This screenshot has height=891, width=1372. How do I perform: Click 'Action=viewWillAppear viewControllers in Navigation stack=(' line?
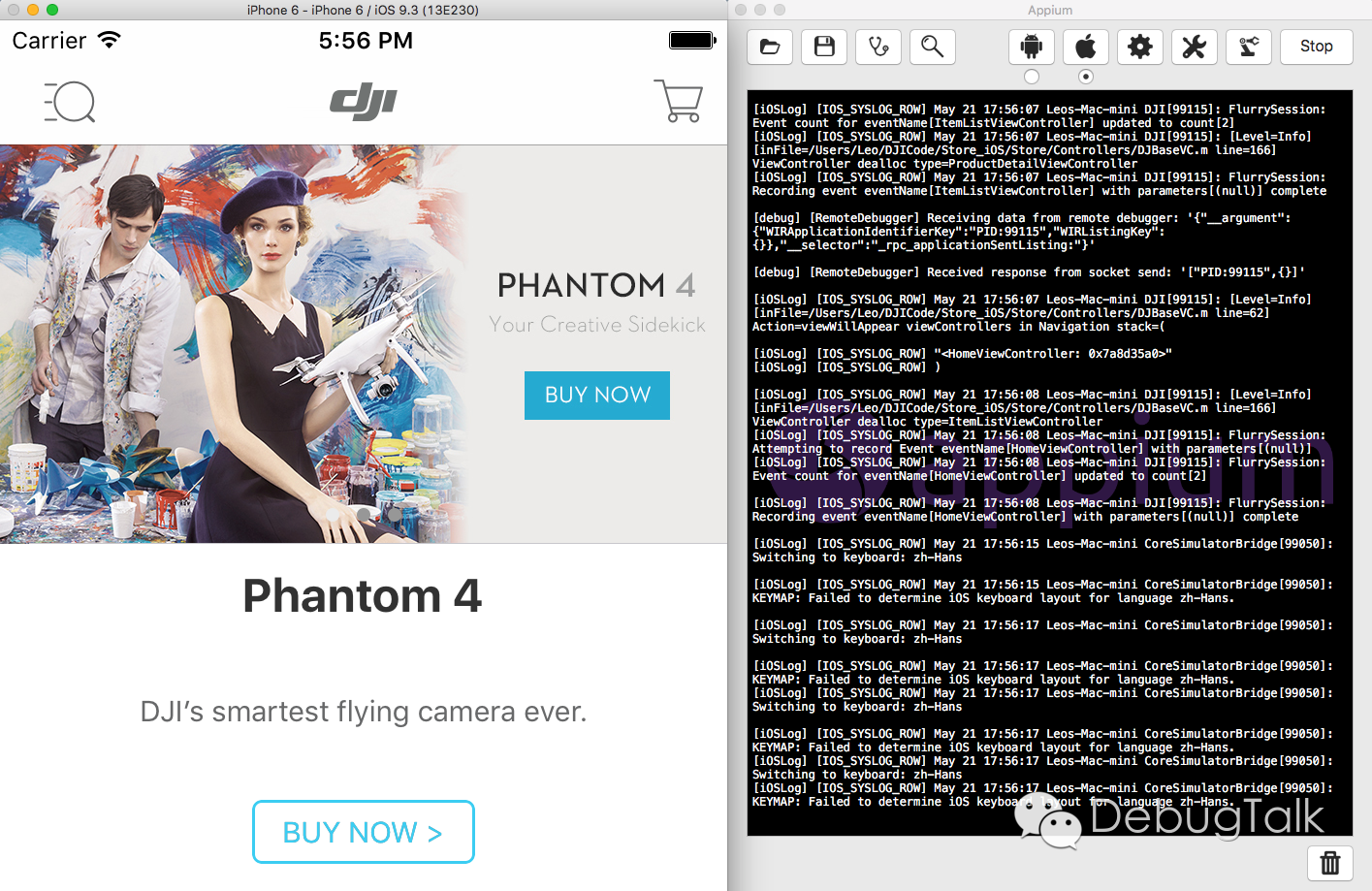tap(959, 327)
